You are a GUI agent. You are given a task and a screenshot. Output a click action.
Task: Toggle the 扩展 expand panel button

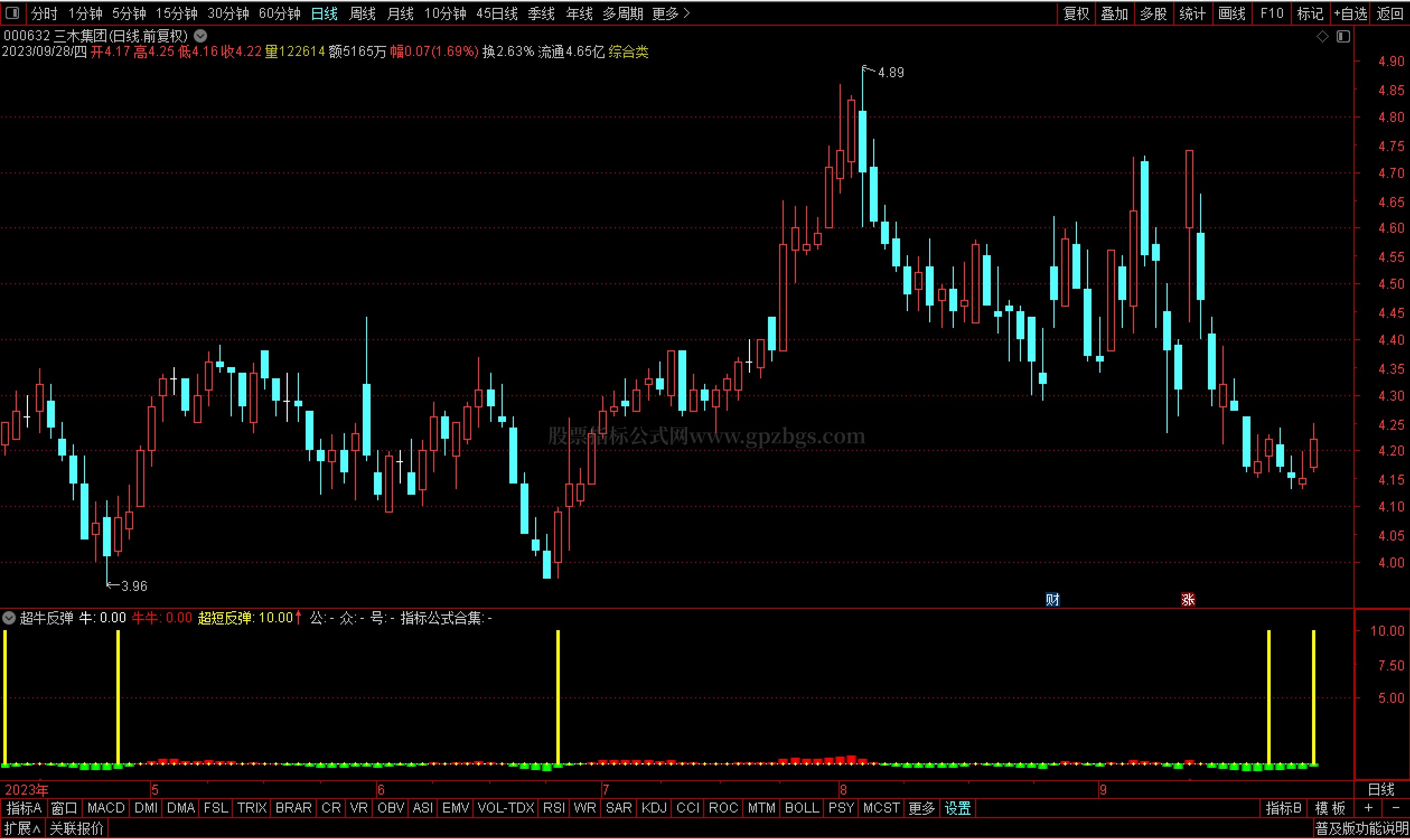(22, 829)
